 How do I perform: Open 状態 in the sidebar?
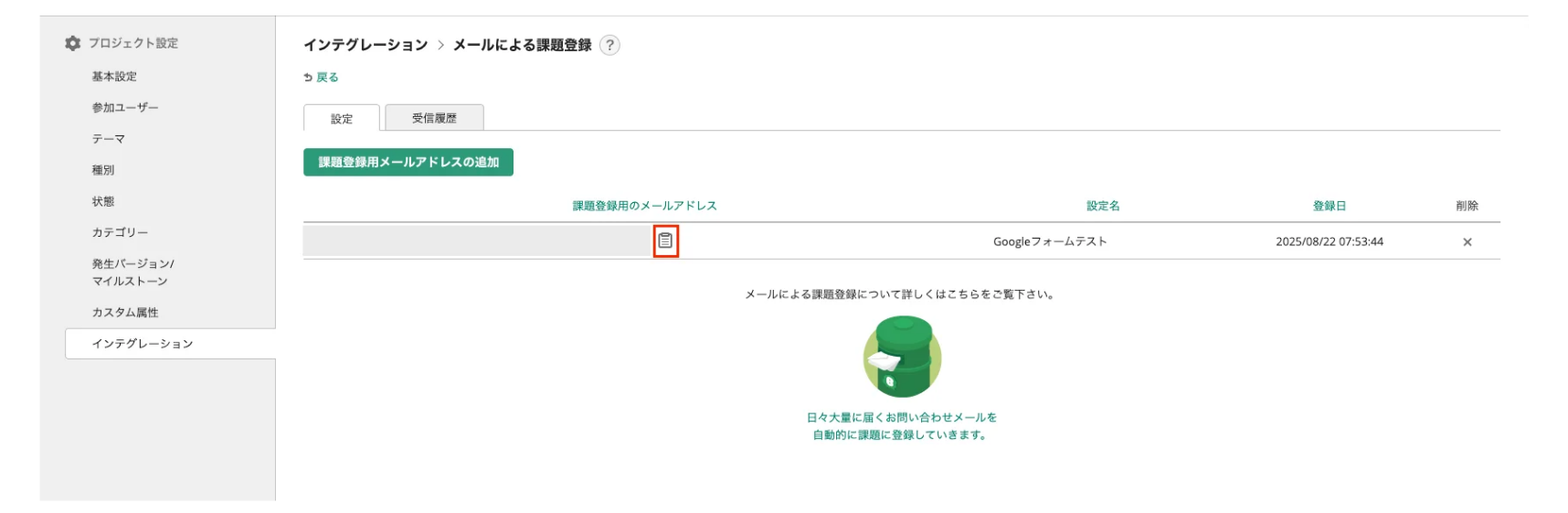[x=103, y=201]
